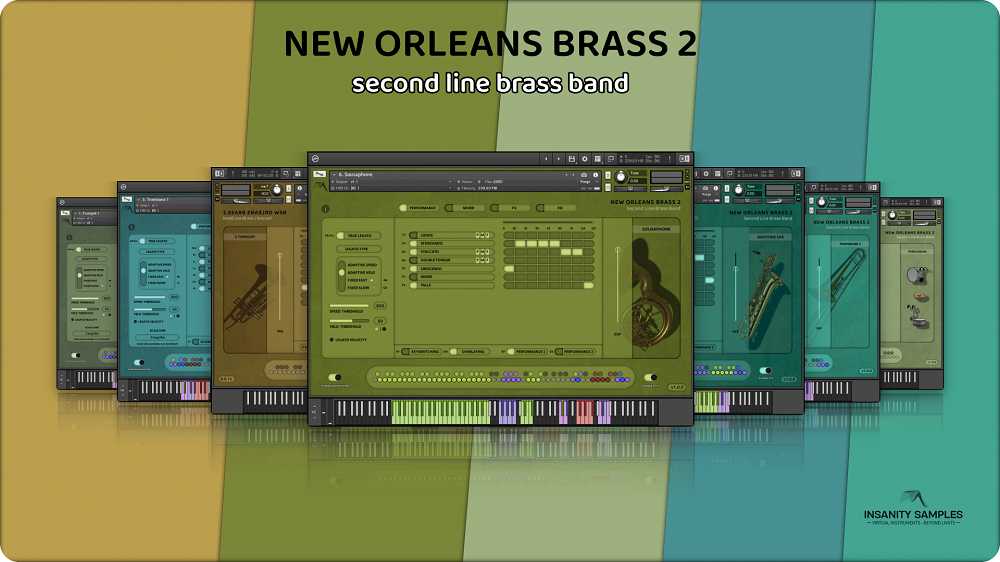Click Kontakt logo in Trombone 1 window header
The image size is (1000, 562).
pyautogui.click(x=124, y=187)
